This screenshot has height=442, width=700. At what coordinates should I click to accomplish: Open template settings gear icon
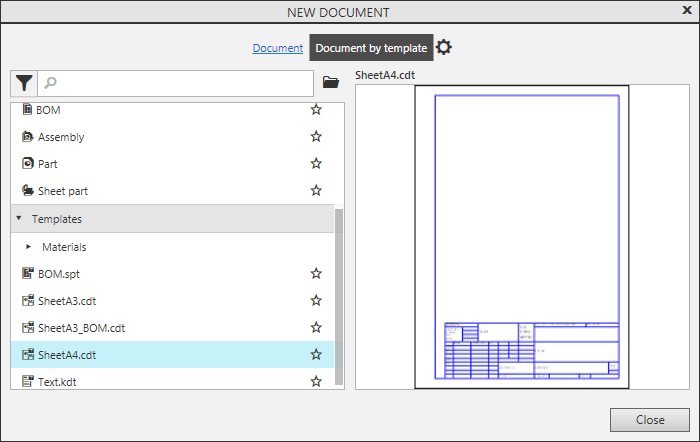tap(445, 48)
